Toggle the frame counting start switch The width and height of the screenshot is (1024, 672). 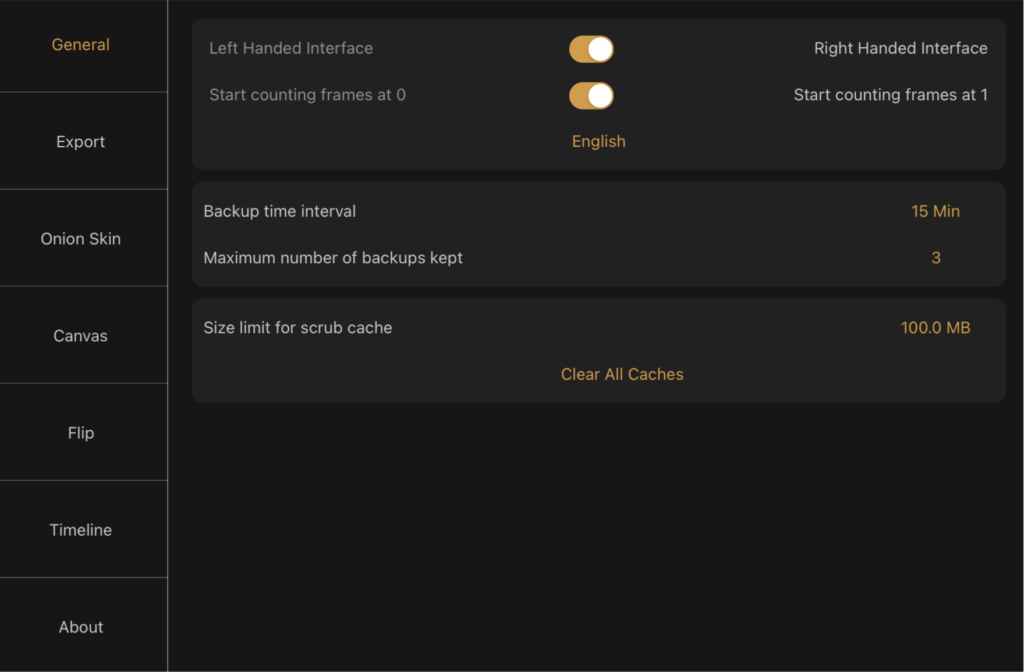point(591,96)
